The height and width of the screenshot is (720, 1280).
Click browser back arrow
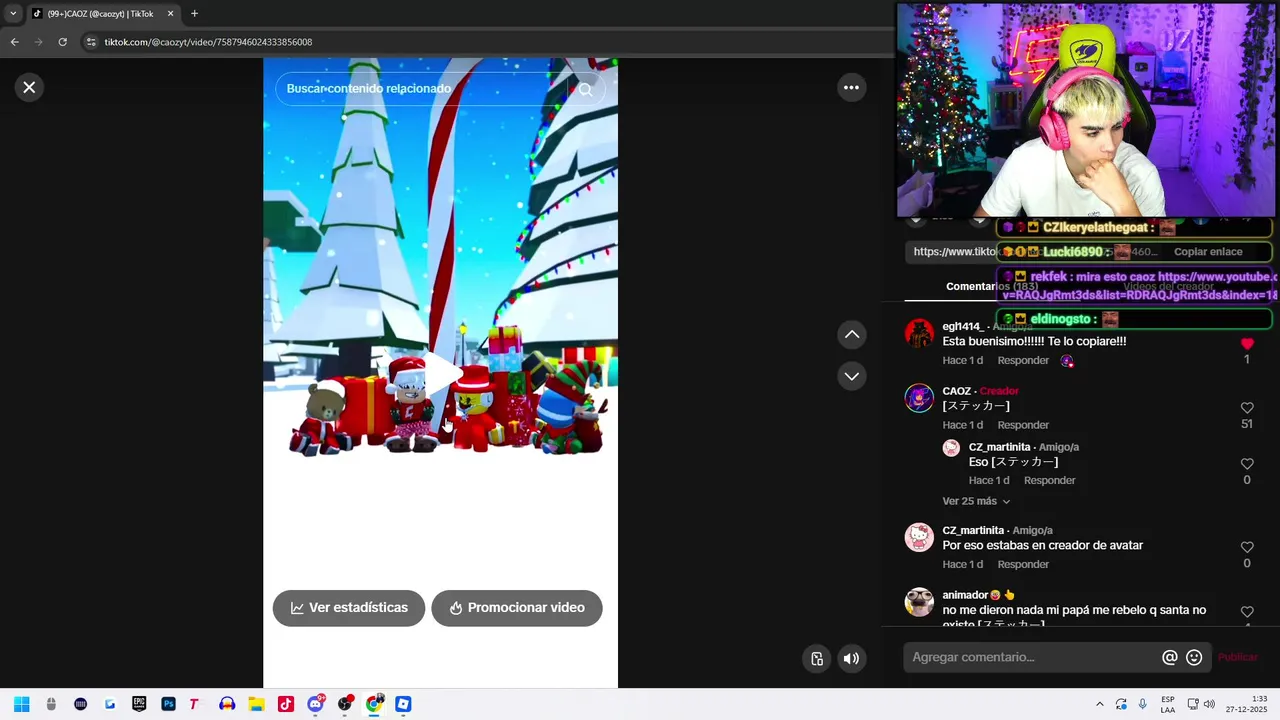point(14,42)
